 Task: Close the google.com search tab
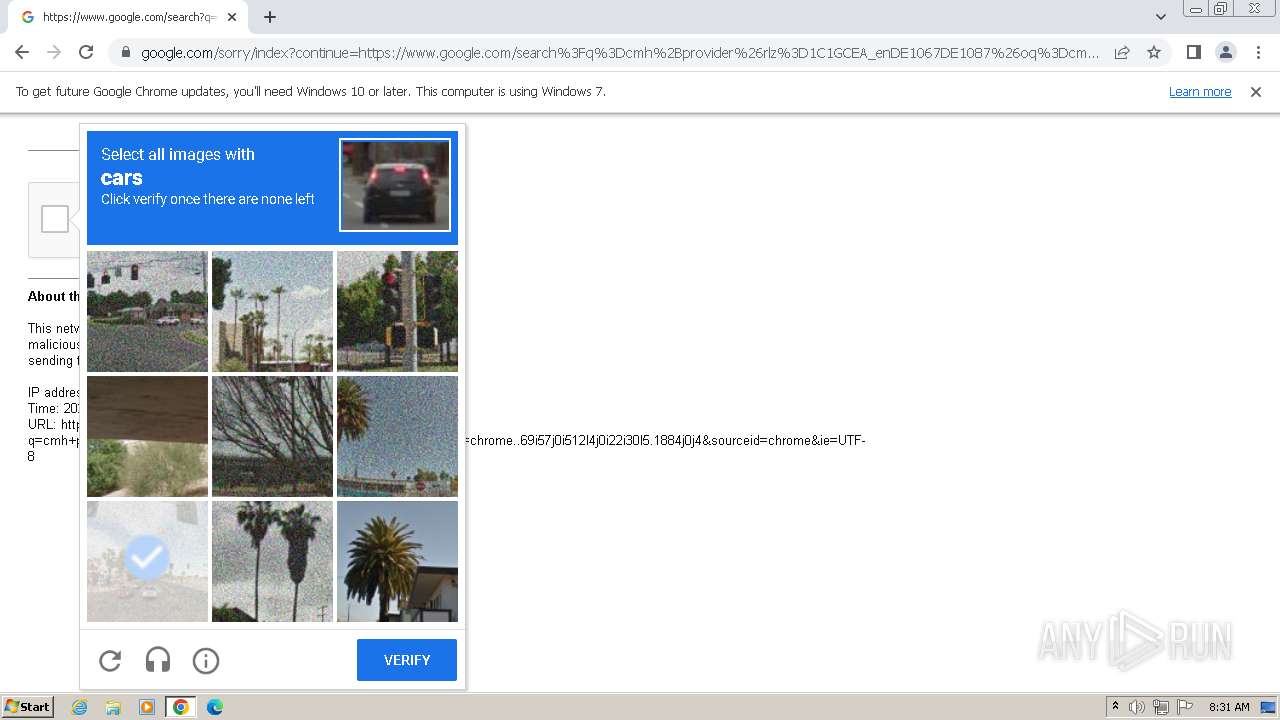pyautogui.click(x=232, y=17)
